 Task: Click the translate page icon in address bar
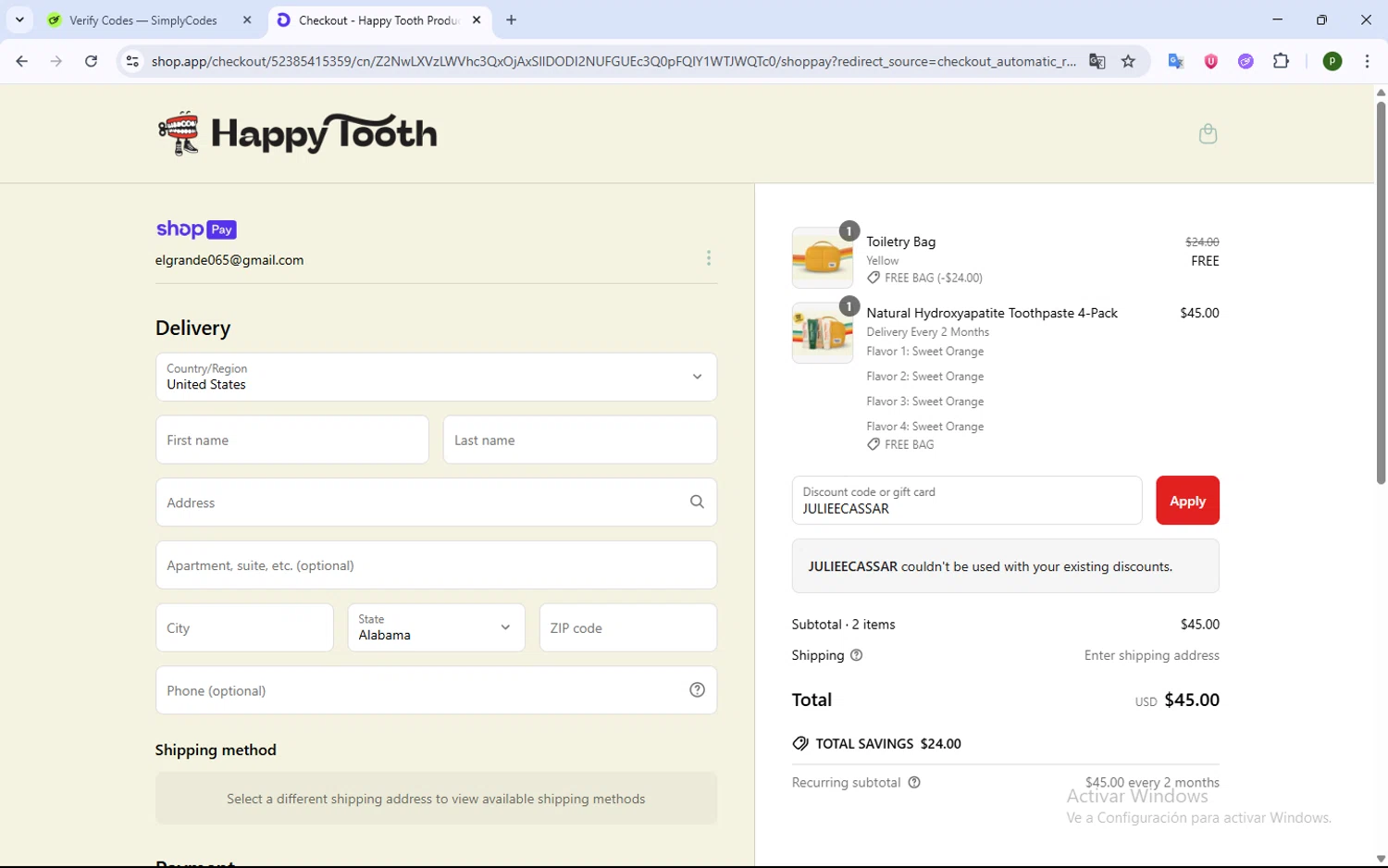(x=1097, y=61)
